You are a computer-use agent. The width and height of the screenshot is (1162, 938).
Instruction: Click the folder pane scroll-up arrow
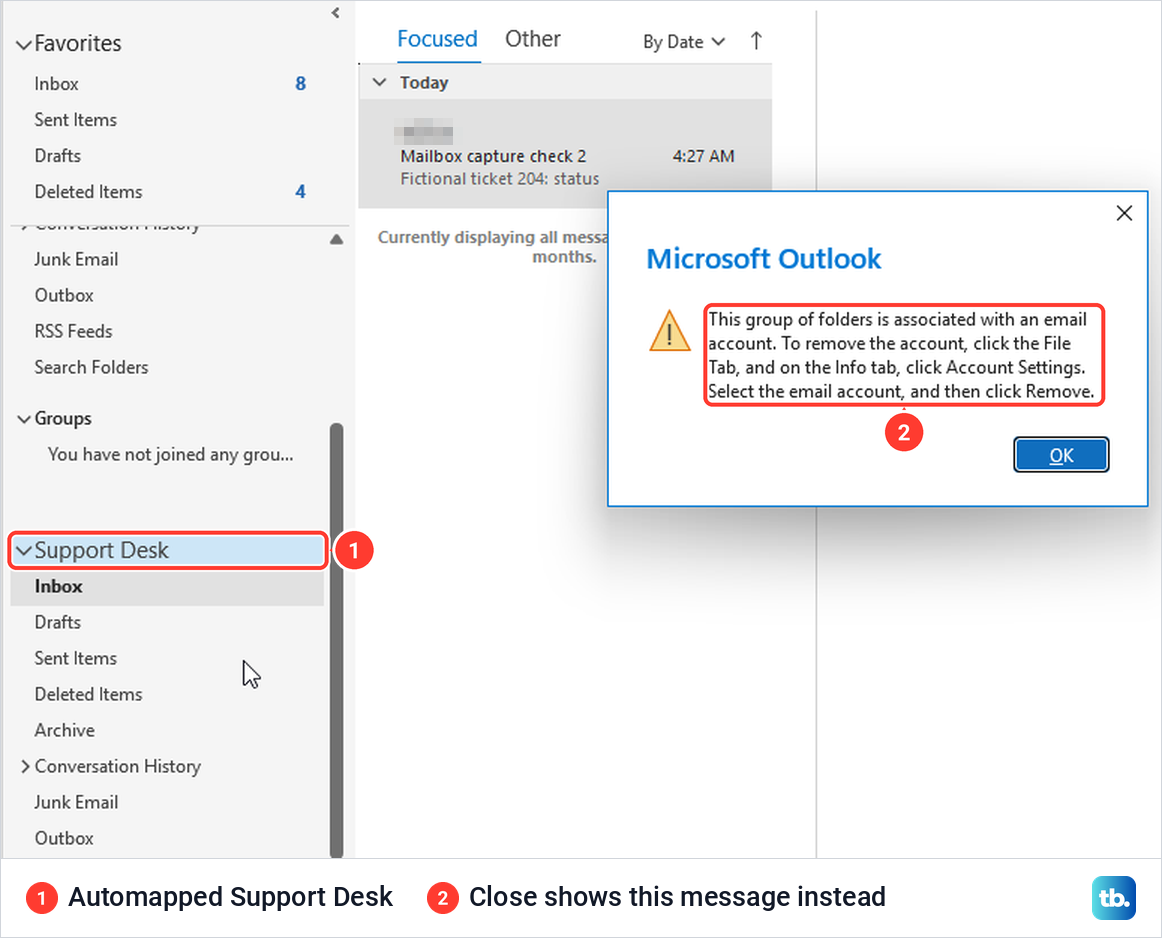coord(336,239)
